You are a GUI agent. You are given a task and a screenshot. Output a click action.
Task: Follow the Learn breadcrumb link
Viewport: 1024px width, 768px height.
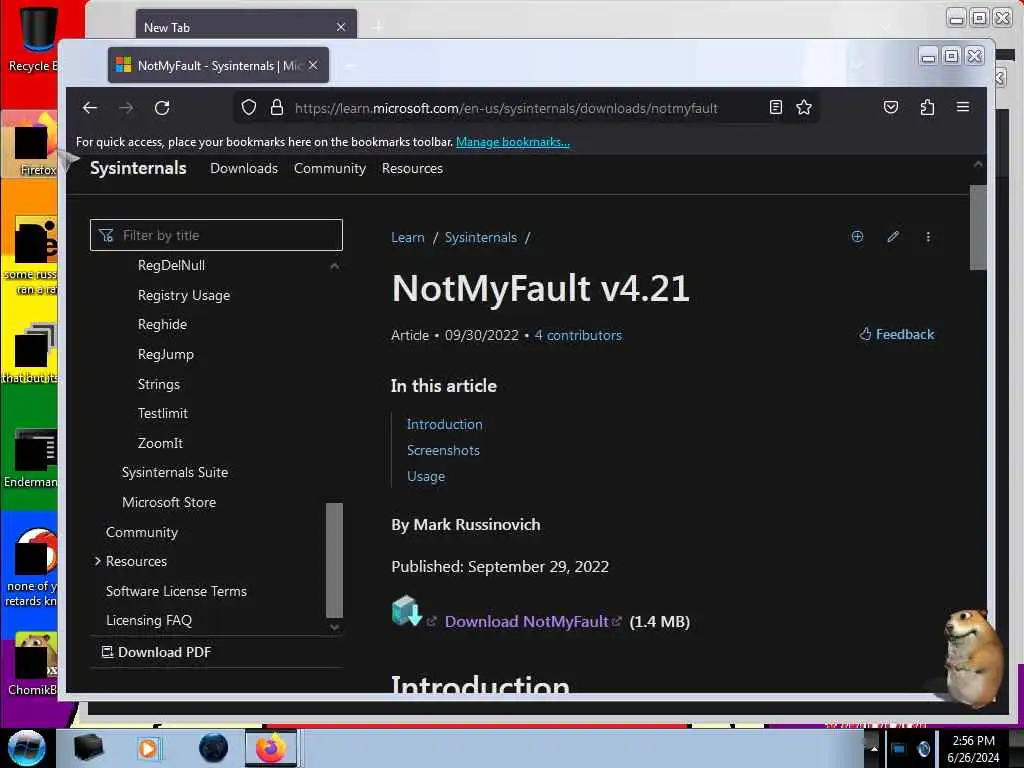tap(408, 237)
